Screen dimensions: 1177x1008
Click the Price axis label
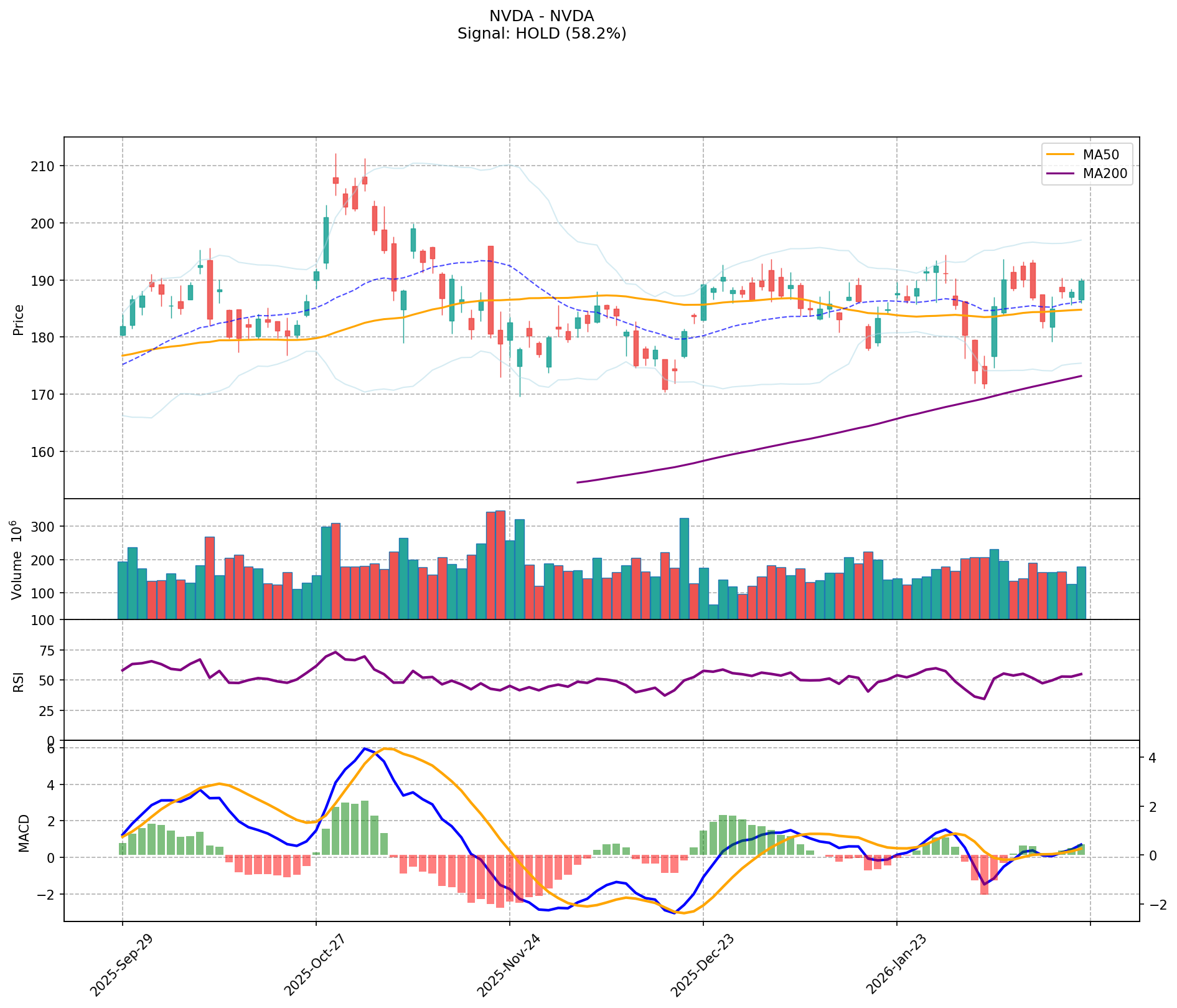tap(19, 319)
